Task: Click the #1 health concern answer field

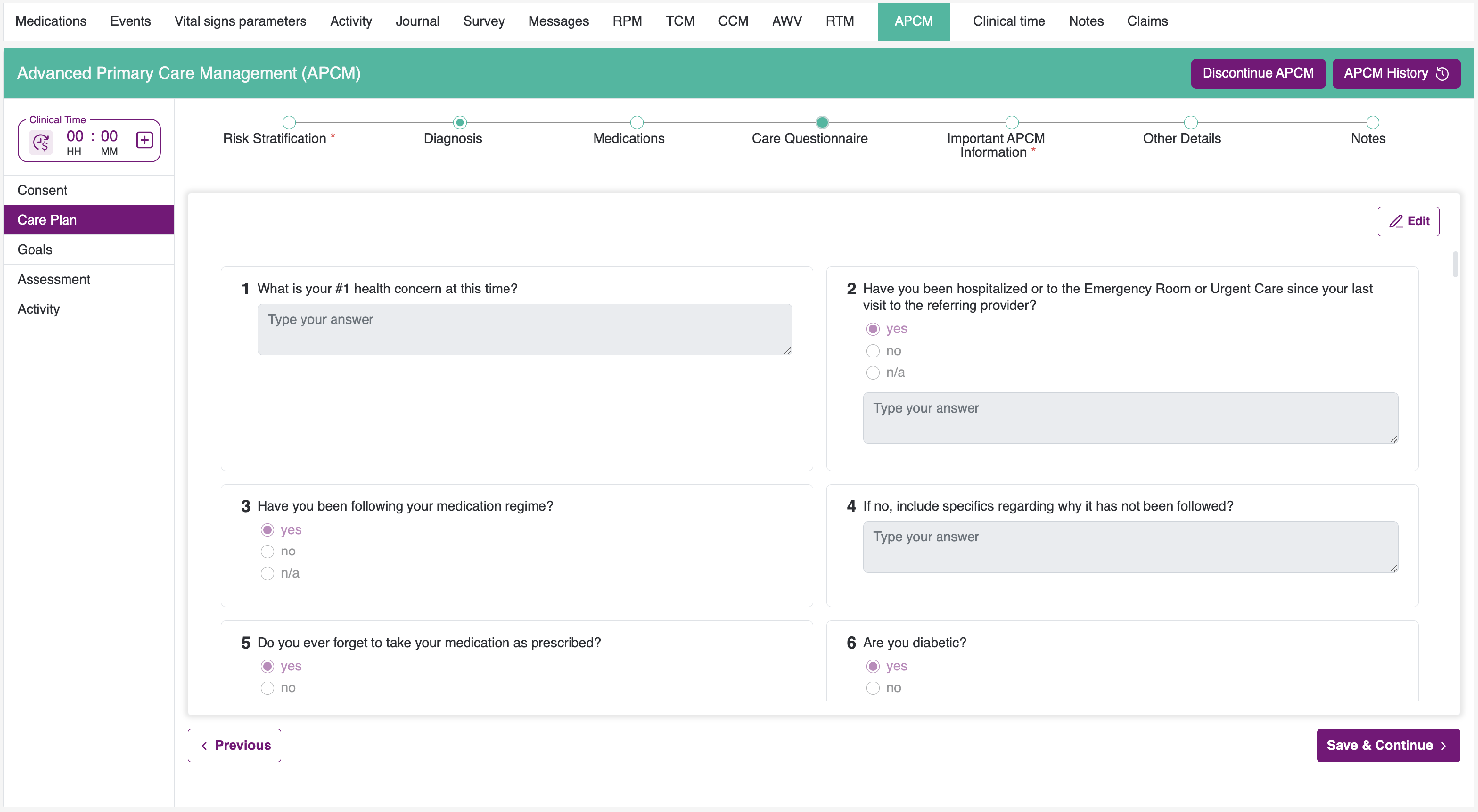Action: (524, 329)
